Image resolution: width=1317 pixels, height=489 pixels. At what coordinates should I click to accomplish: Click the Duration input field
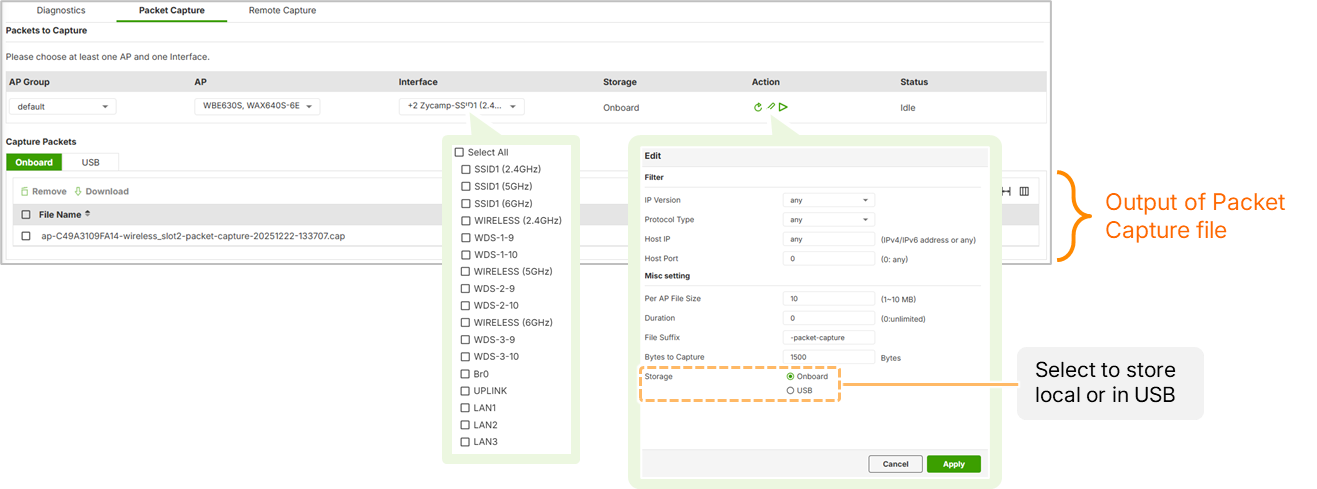(x=828, y=318)
